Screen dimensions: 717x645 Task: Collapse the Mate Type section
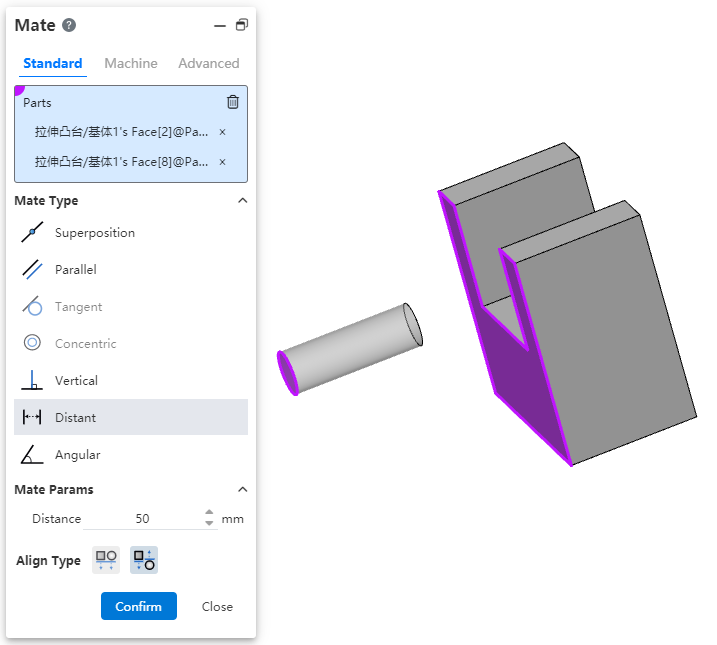pyautogui.click(x=243, y=200)
